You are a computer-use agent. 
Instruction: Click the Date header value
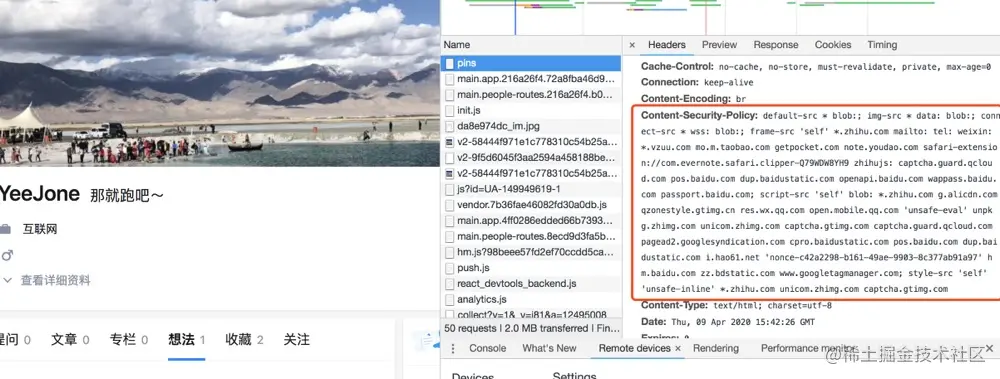tap(742, 322)
